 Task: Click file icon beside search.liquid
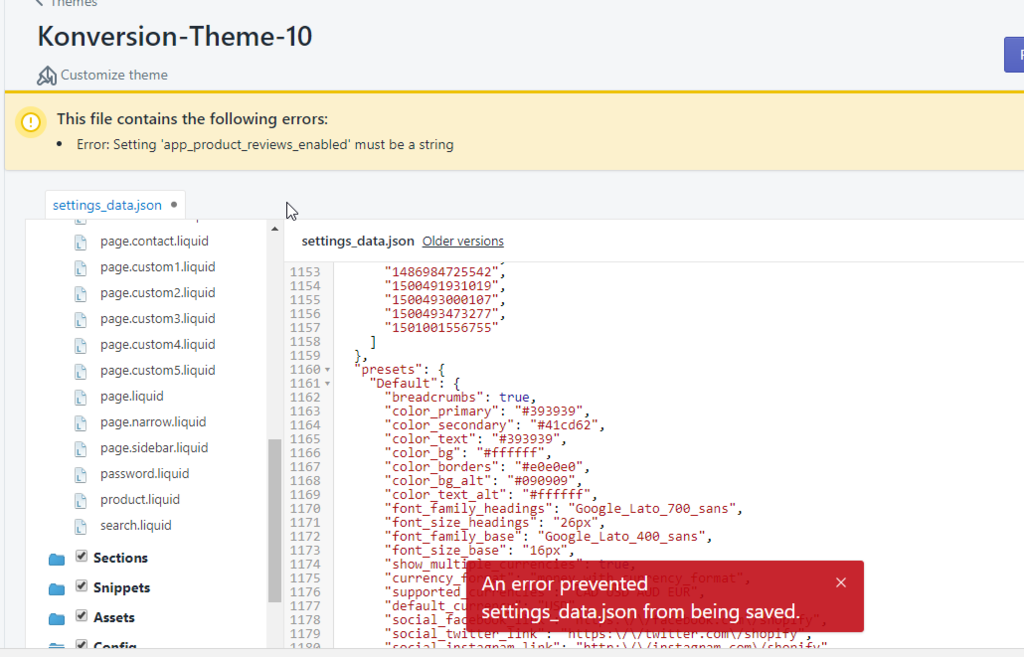(x=80, y=527)
